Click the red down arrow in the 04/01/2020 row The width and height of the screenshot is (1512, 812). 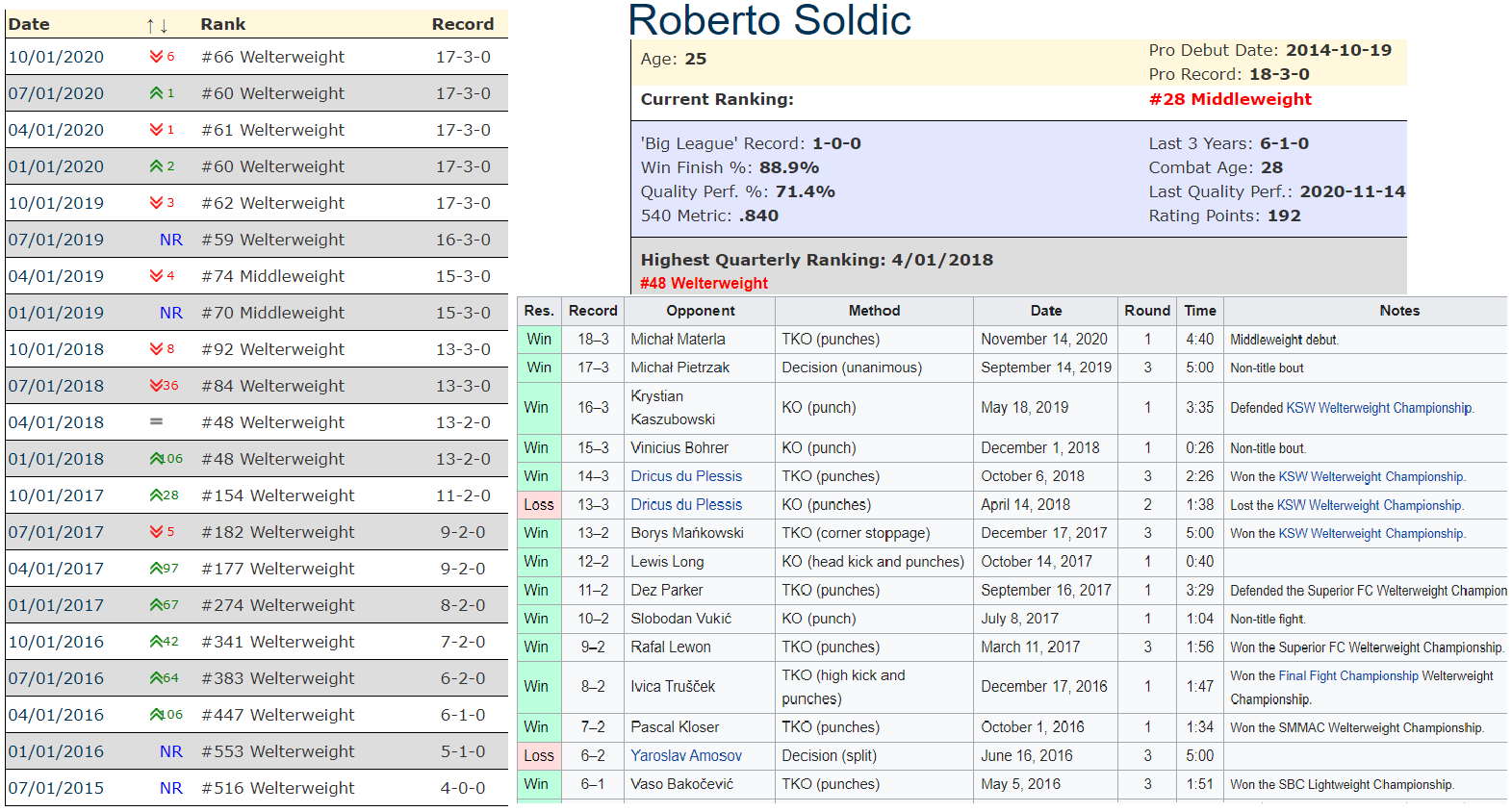coord(156,130)
